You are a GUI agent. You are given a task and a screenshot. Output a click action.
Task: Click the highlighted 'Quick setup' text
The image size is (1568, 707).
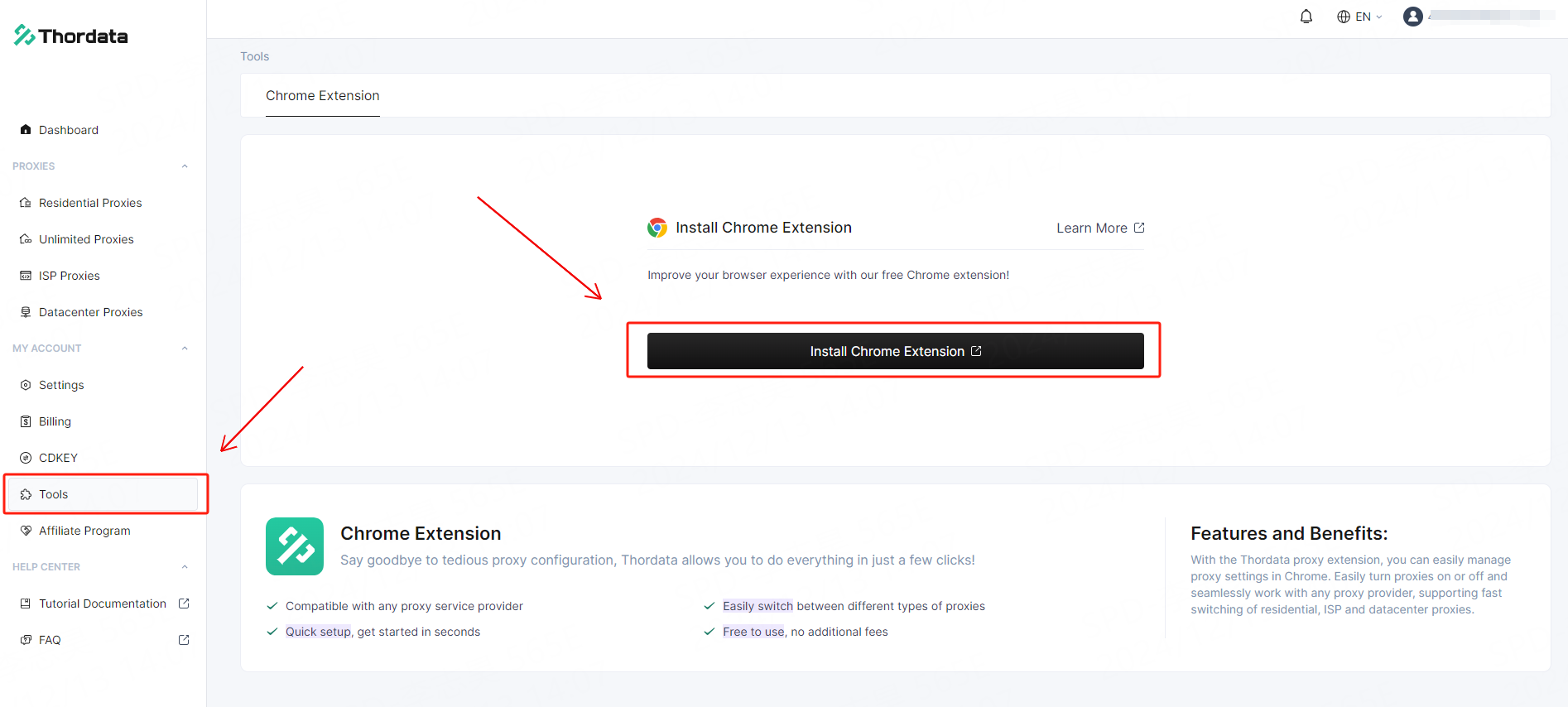click(x=319, y=632)
